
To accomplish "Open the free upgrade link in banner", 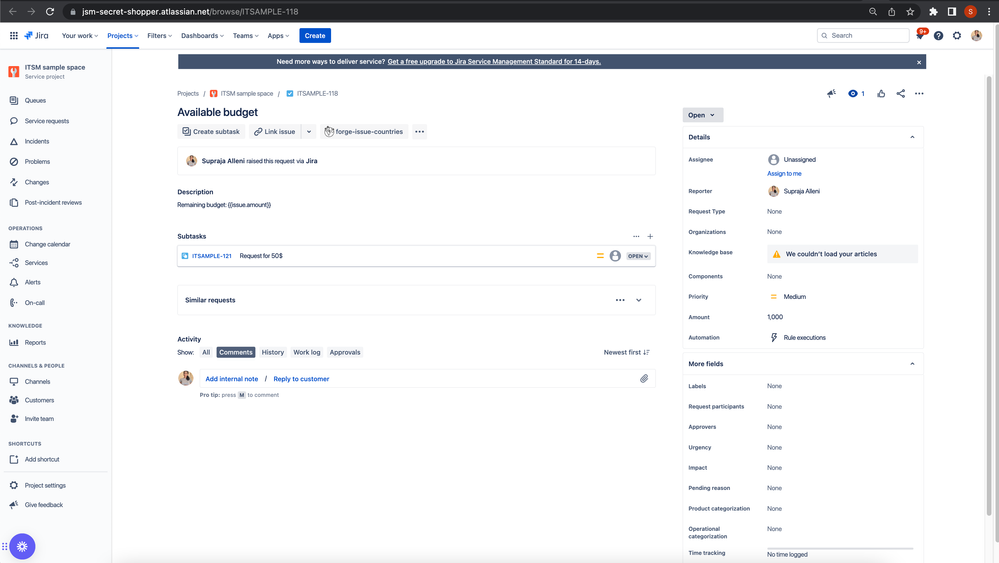I will click(x=494, y=62).
